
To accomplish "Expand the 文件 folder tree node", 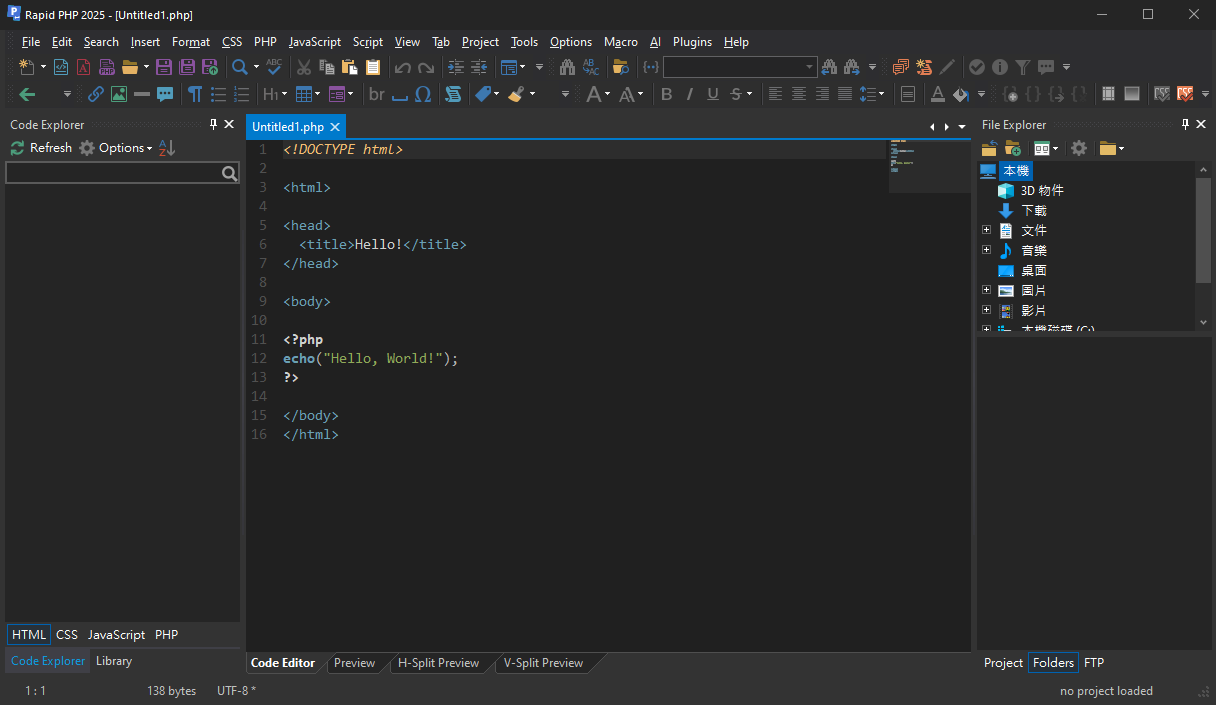I will click(987, 230).
